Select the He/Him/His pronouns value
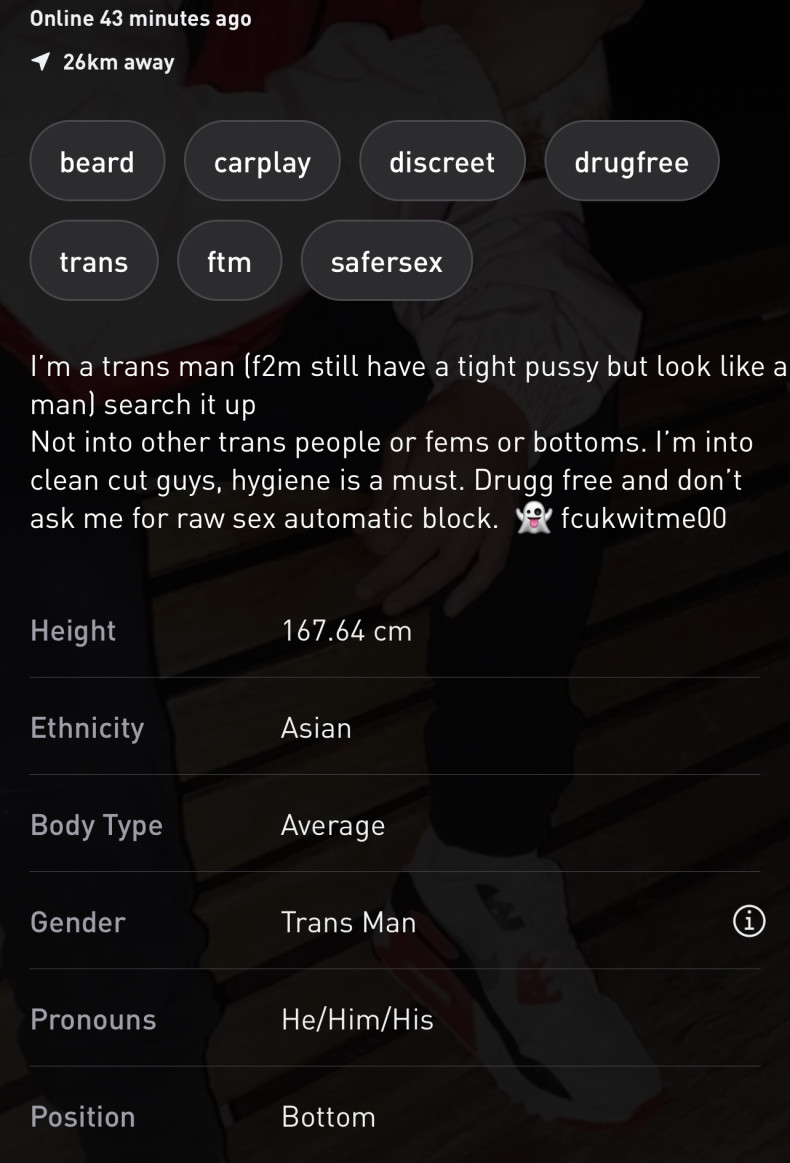This screenshot has height=1163, width=790. pyautogui.click(x=357, y=1020)
